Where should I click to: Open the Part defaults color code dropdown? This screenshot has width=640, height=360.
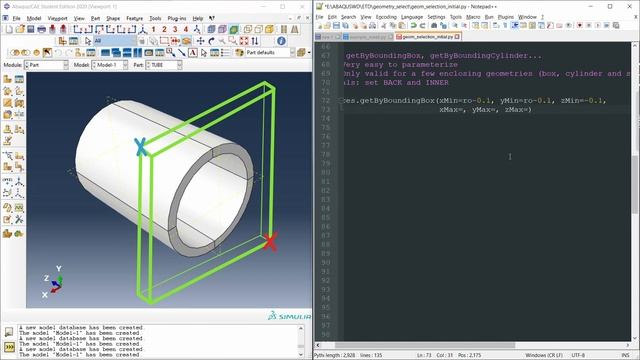(x=270, y=52)
